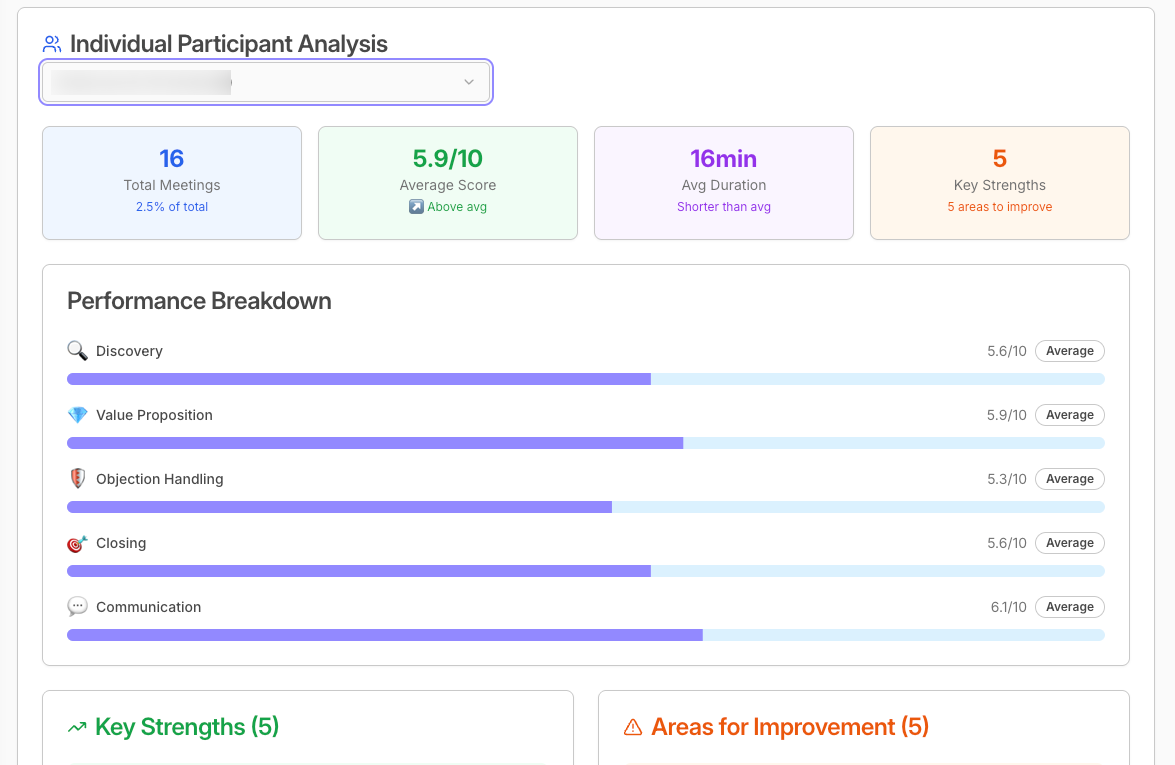Click the Average badge for Discovery
Viewport: 1175px width, 765px height.
(x=1069, y=351)
